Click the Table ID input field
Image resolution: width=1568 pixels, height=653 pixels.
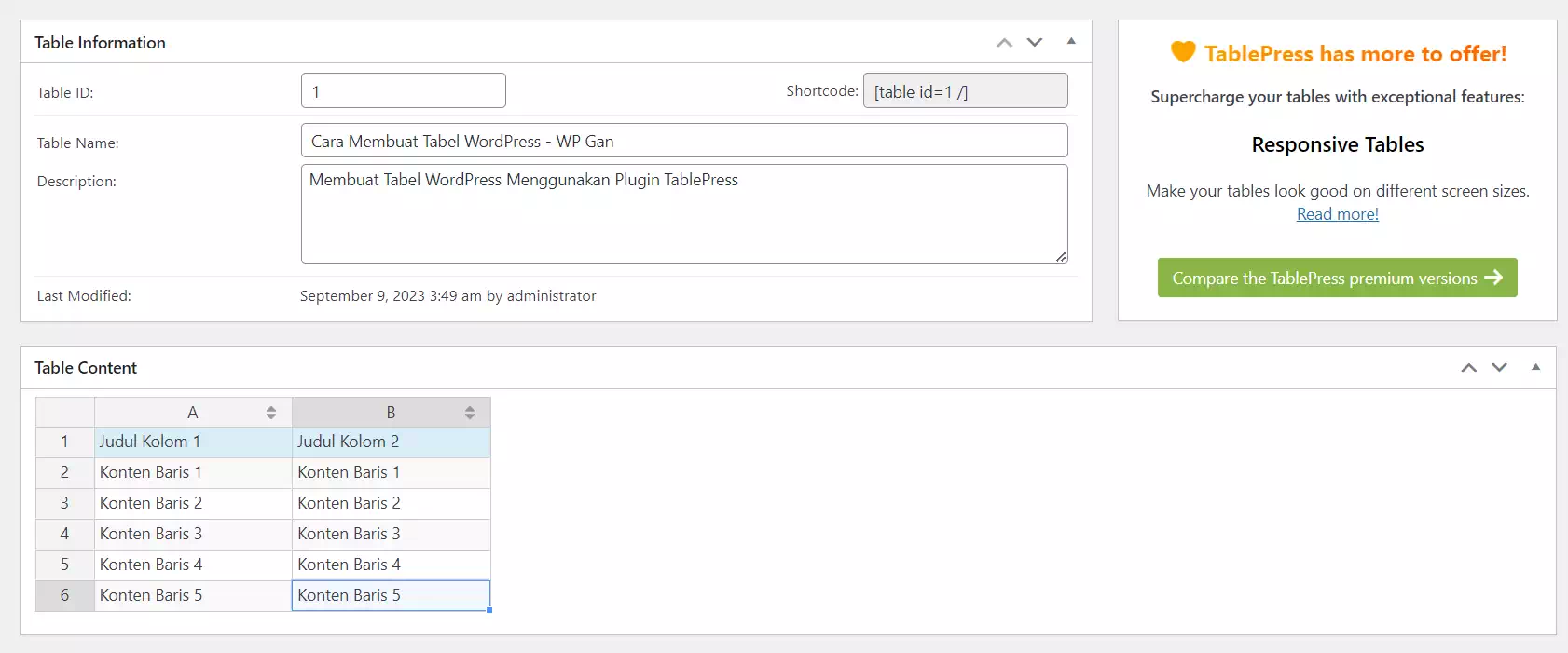tap(404, 90)
